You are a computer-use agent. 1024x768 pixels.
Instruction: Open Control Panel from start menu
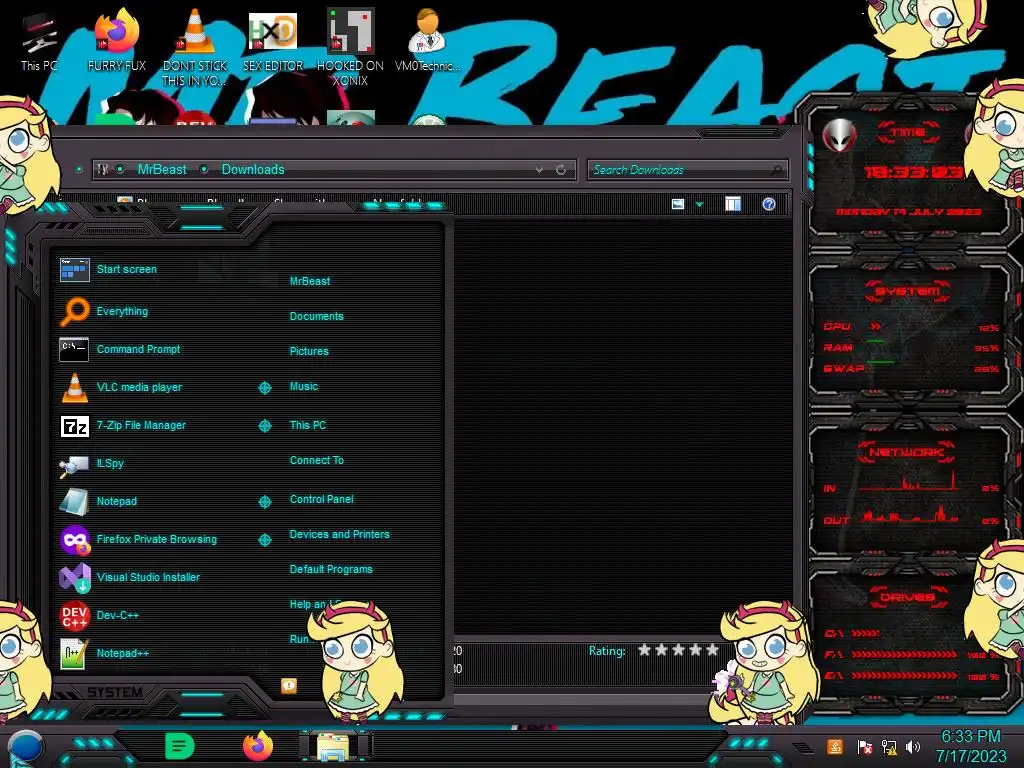coord(321,499)
